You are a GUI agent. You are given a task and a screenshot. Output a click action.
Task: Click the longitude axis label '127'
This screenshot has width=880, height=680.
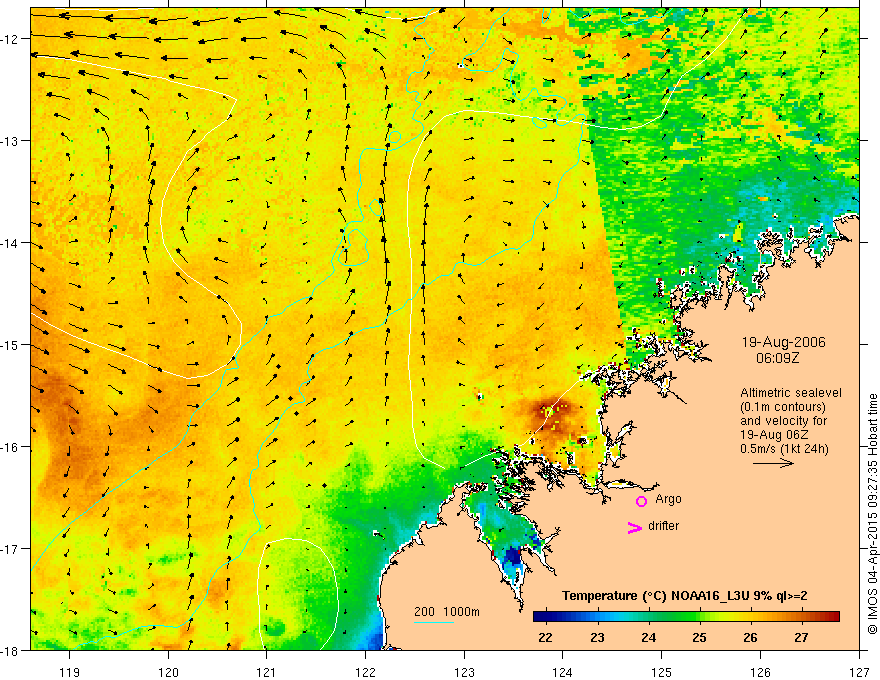pyautogui.click(x=859, y=672)
